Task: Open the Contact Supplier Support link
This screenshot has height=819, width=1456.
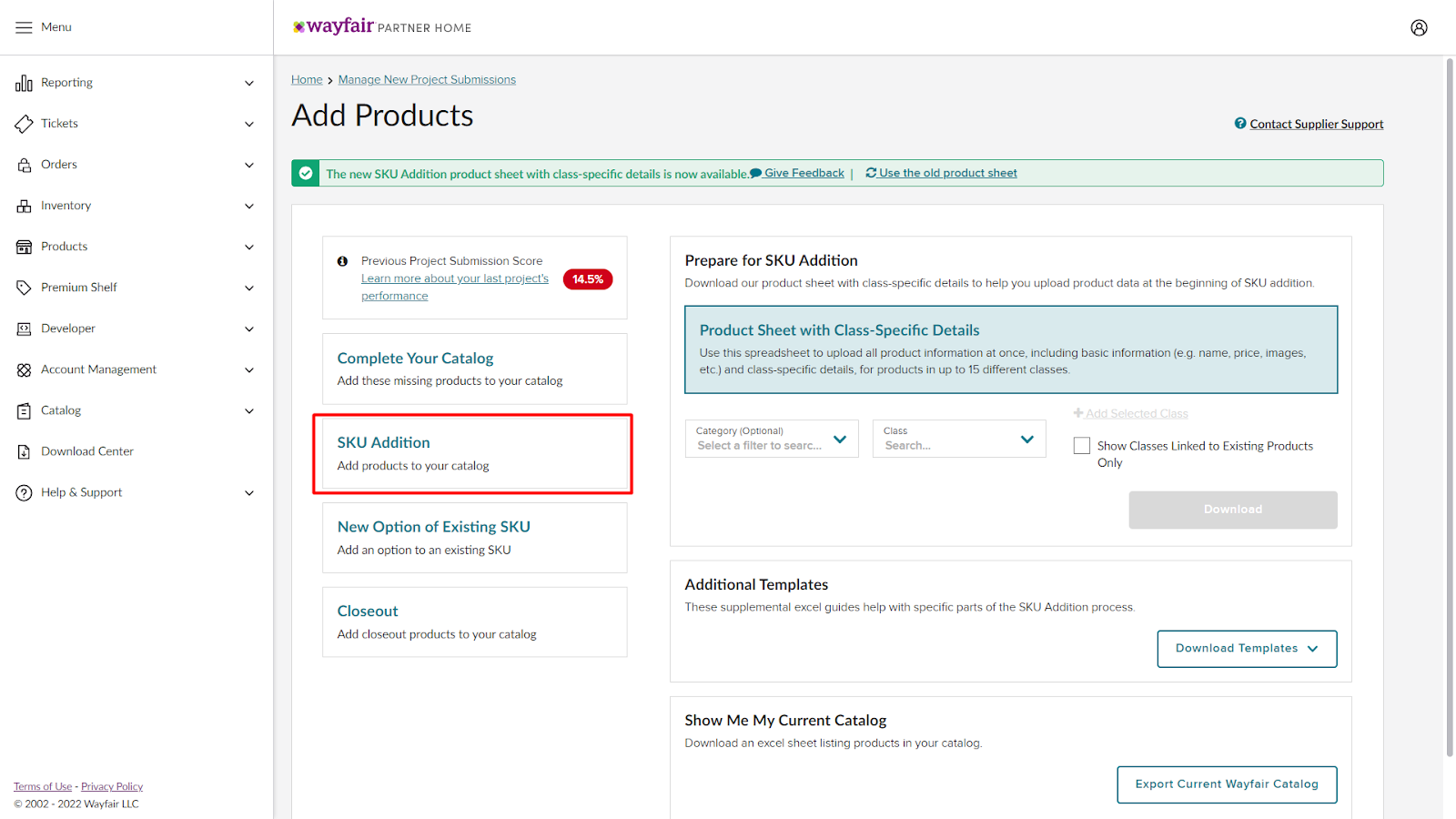Action: coord(1315,124)
